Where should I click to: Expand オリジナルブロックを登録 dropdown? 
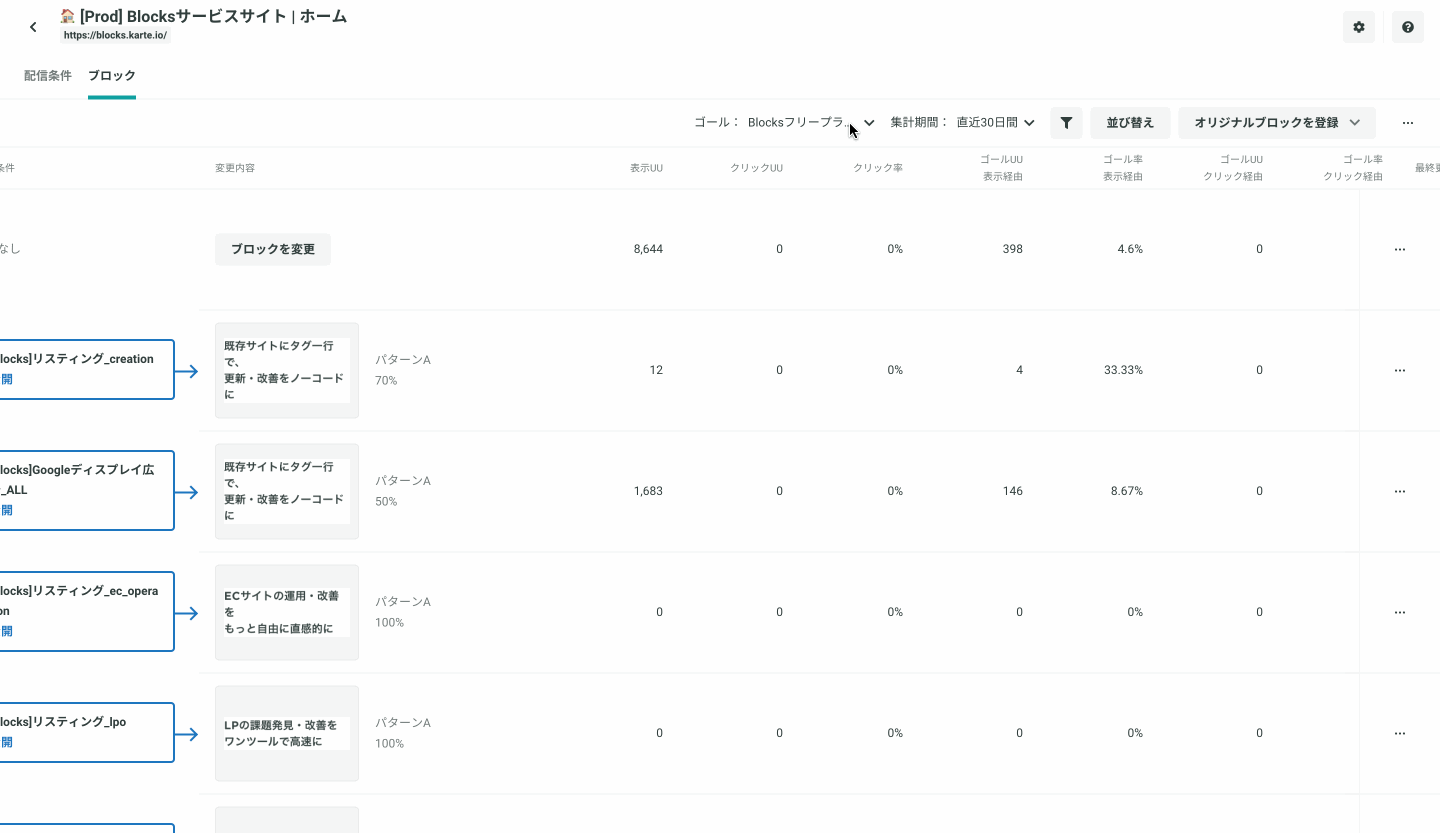click(1277, 123)
